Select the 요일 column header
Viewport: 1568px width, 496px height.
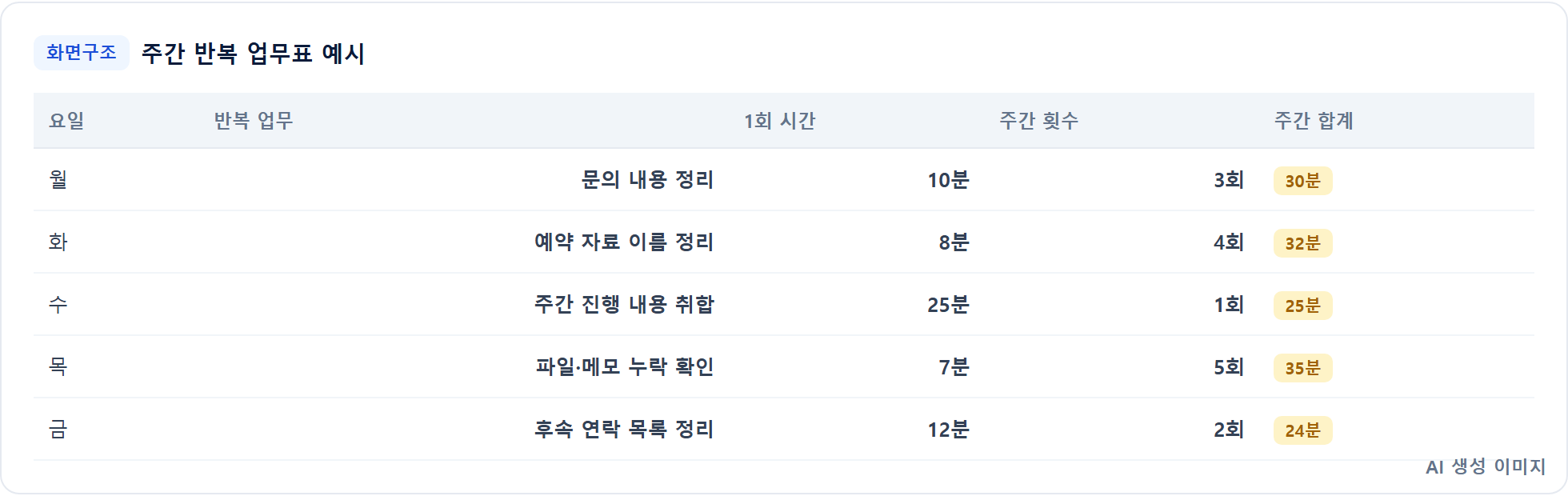[x=66, y=121]
